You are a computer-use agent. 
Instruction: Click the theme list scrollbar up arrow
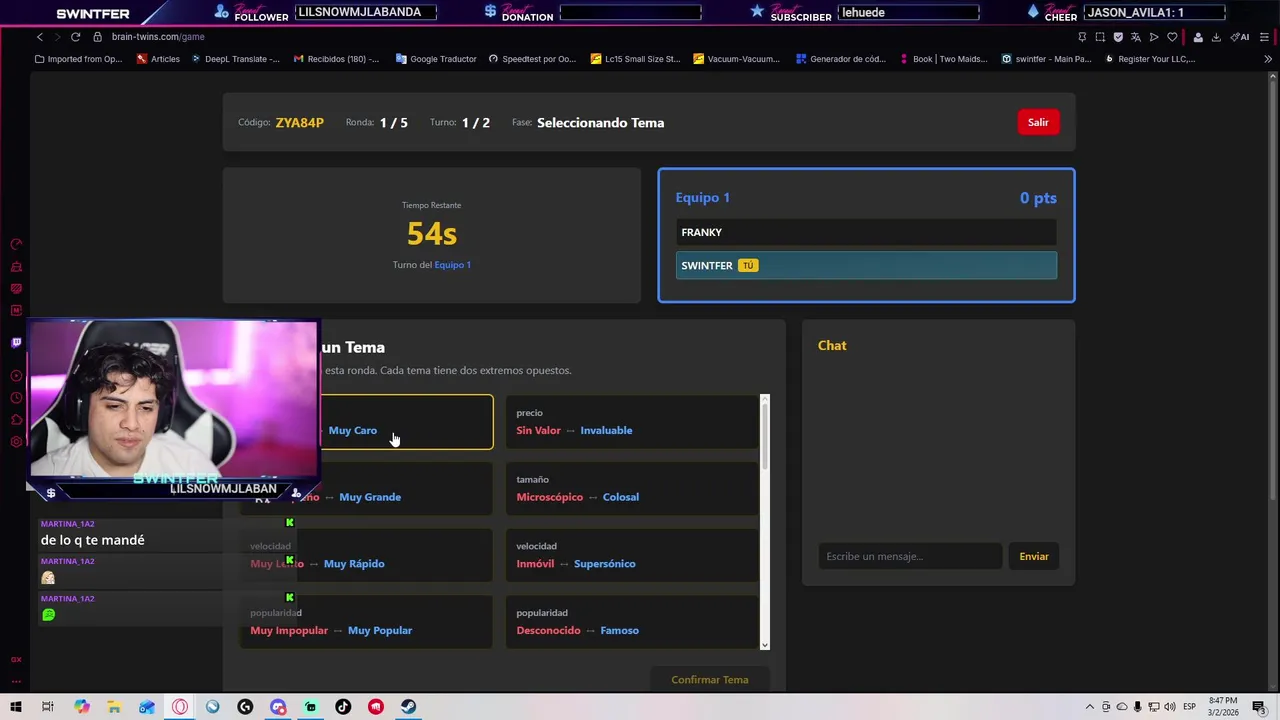tap(765, 400)
